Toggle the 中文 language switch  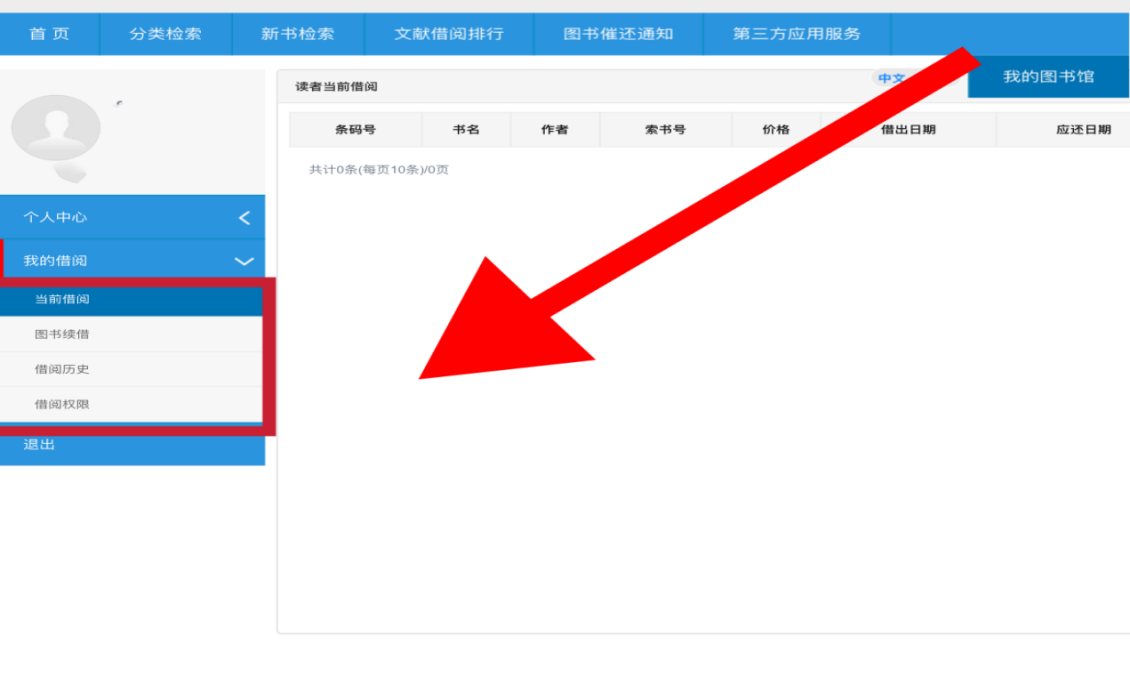[x=891, y=78]
